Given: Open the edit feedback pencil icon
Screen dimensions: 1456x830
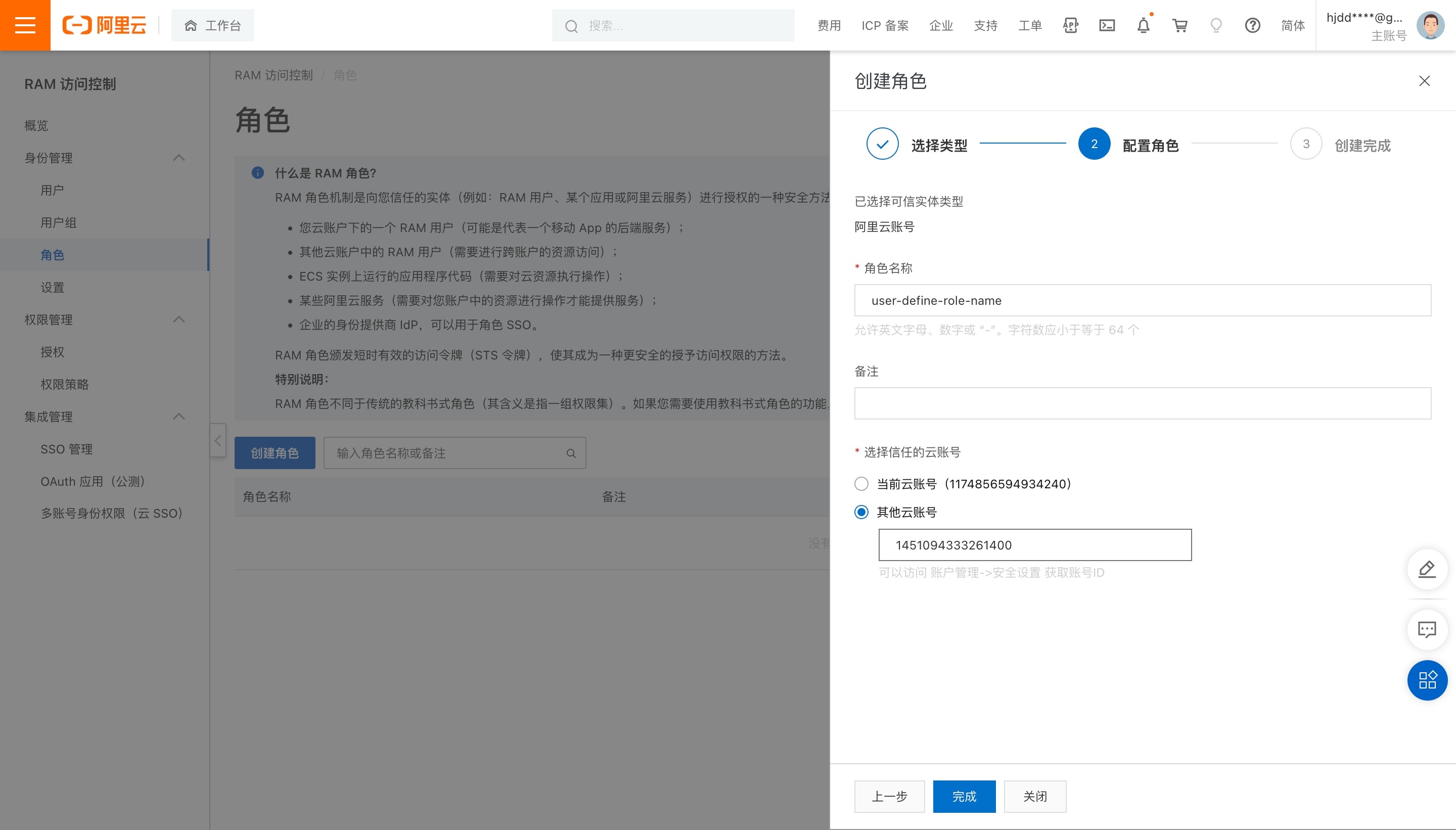Looking at the screenshot, I should 1427,569.
